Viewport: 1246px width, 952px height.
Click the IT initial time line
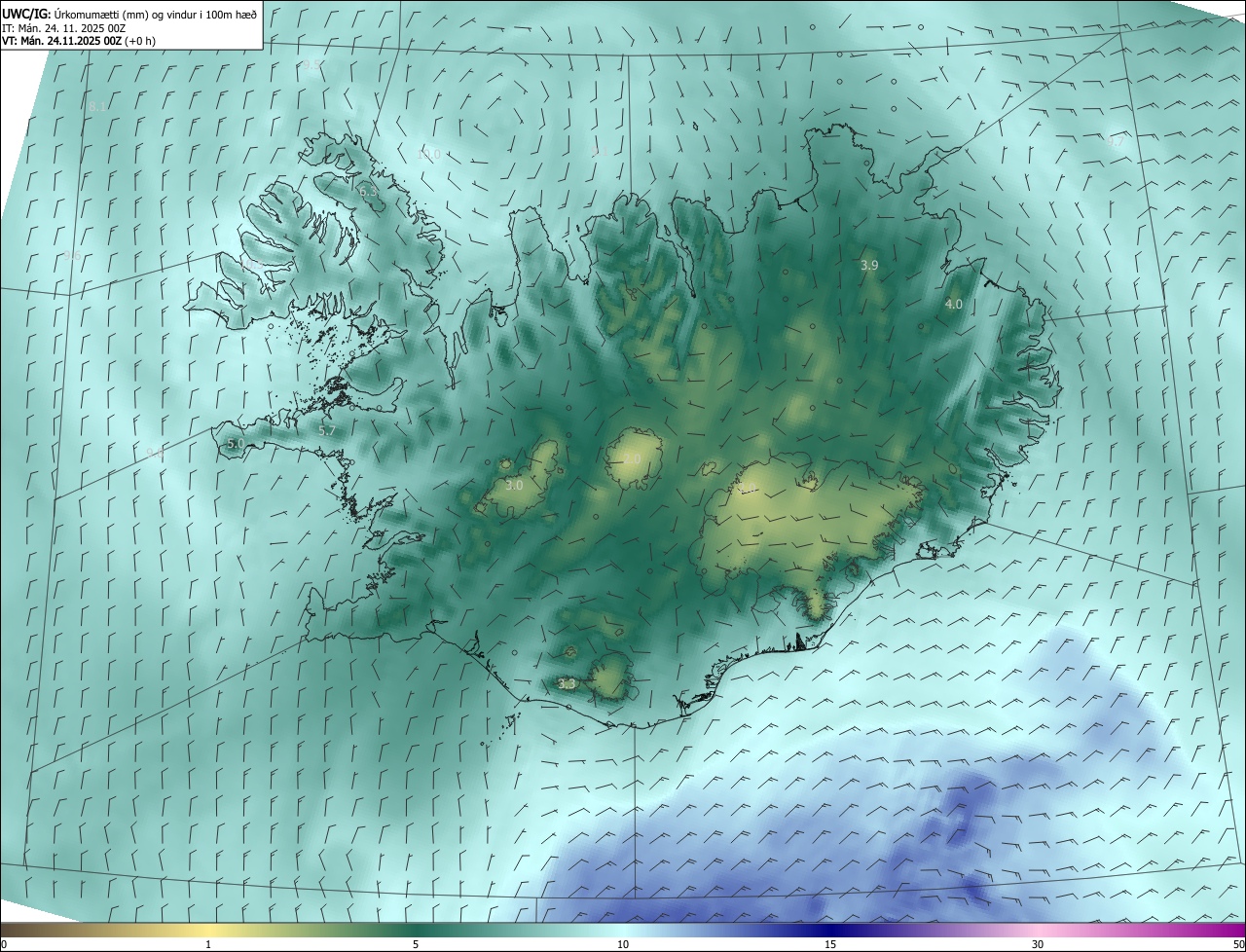pos(64,28)
